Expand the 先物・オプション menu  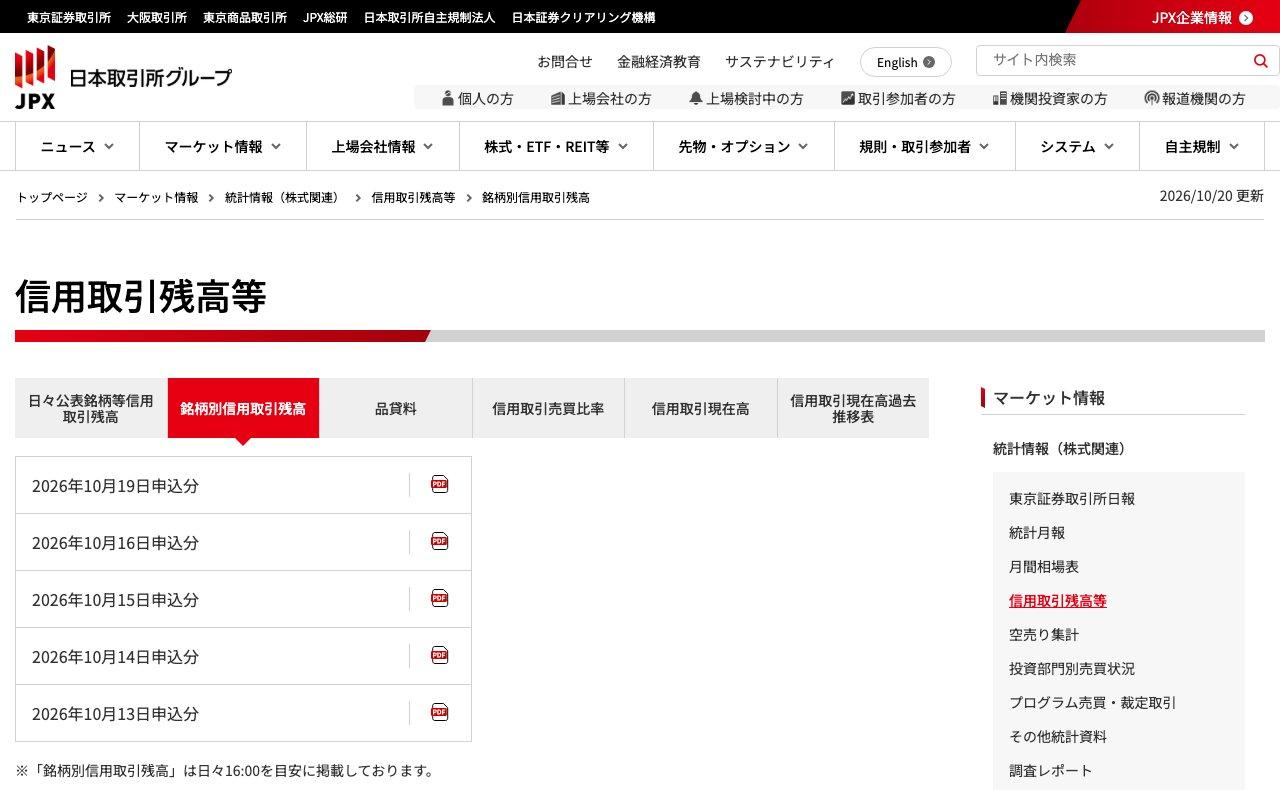[x=744, y=146]
